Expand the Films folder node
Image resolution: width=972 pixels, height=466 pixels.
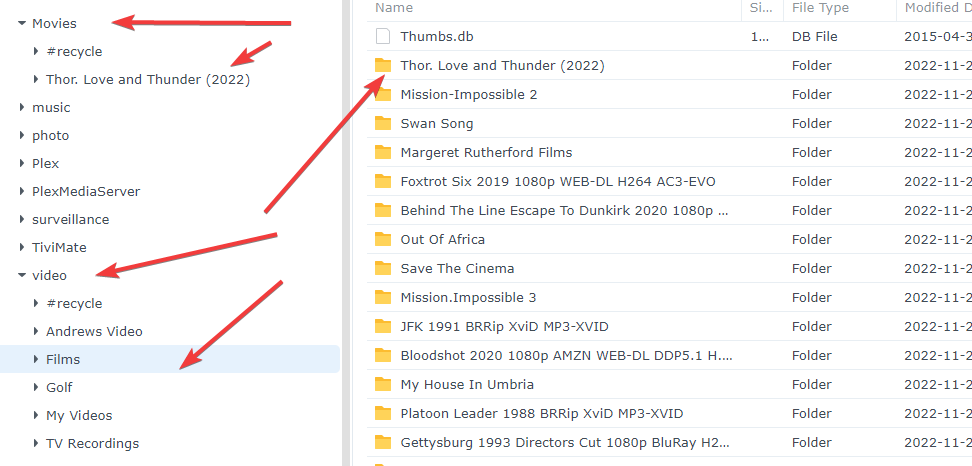tap(36, 359)
